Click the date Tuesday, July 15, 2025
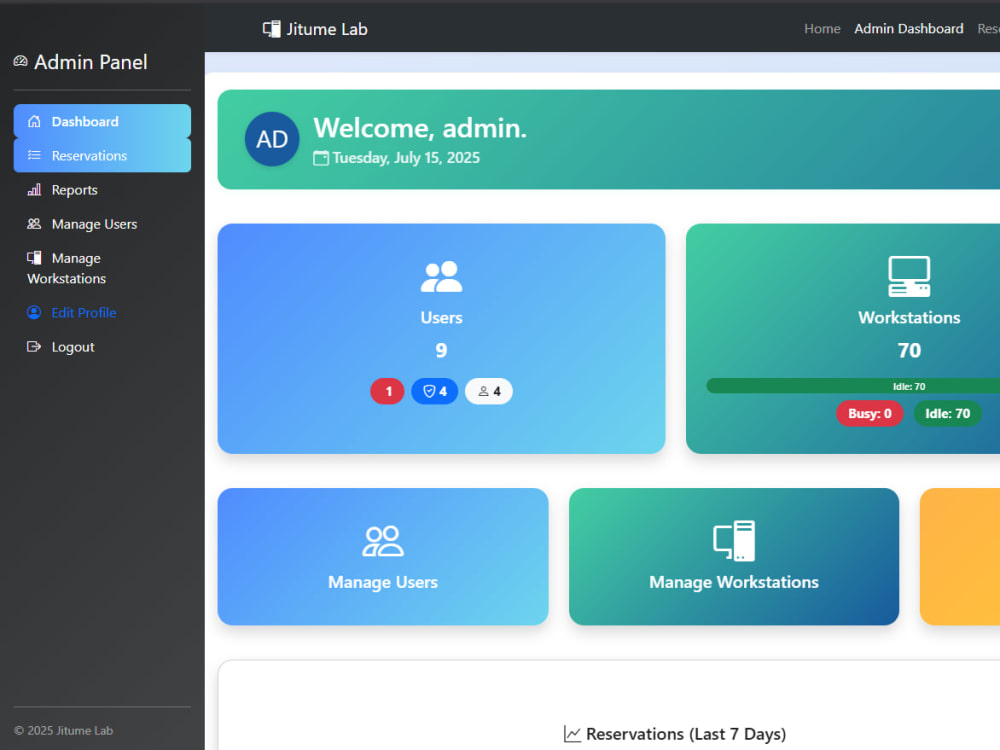The height and width of the screenshot is (750, 1000). 406,158
